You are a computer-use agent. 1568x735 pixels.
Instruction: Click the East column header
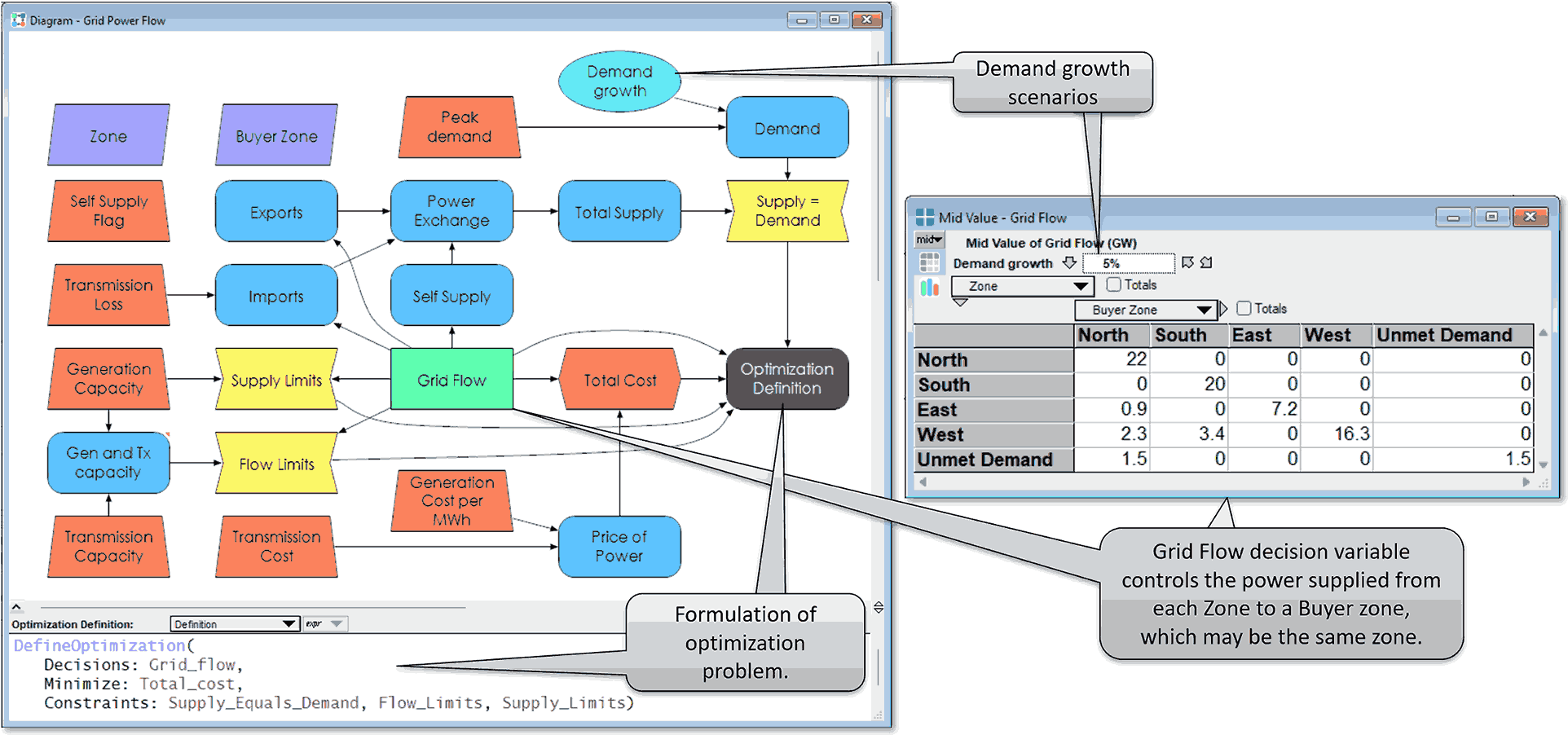click(x=1263, y=335)
